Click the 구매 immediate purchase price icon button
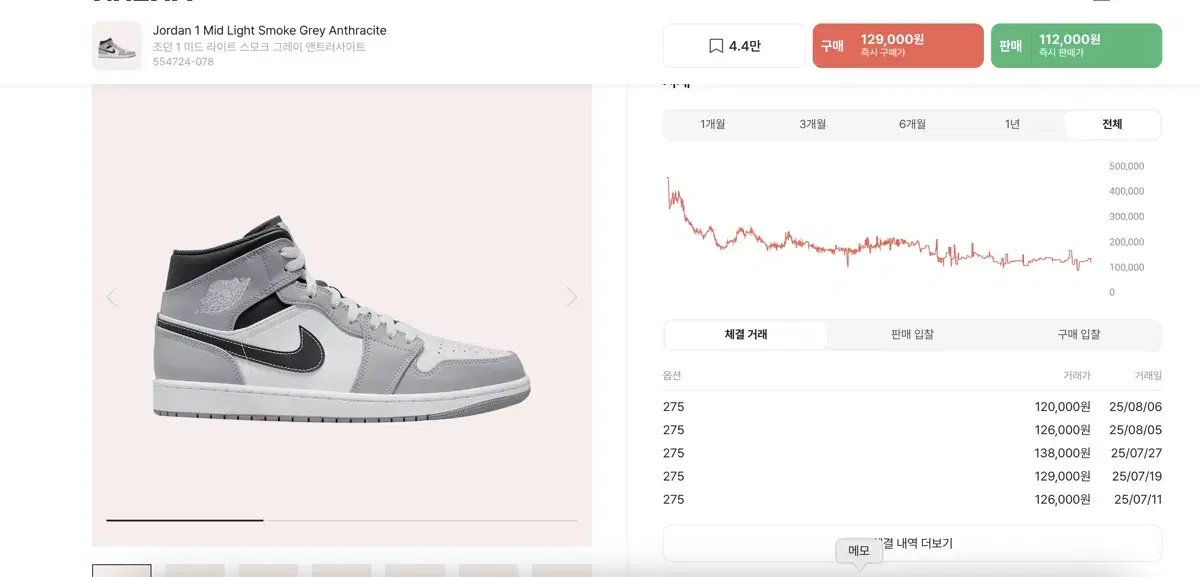The width and height of the screenshot is (1200, 577). coord(897,45)
